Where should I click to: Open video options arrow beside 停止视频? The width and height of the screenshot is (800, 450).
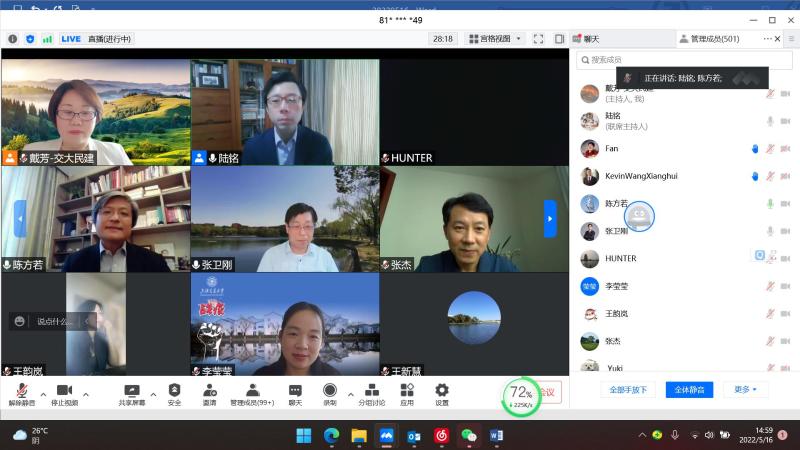(x=86, y=394)
